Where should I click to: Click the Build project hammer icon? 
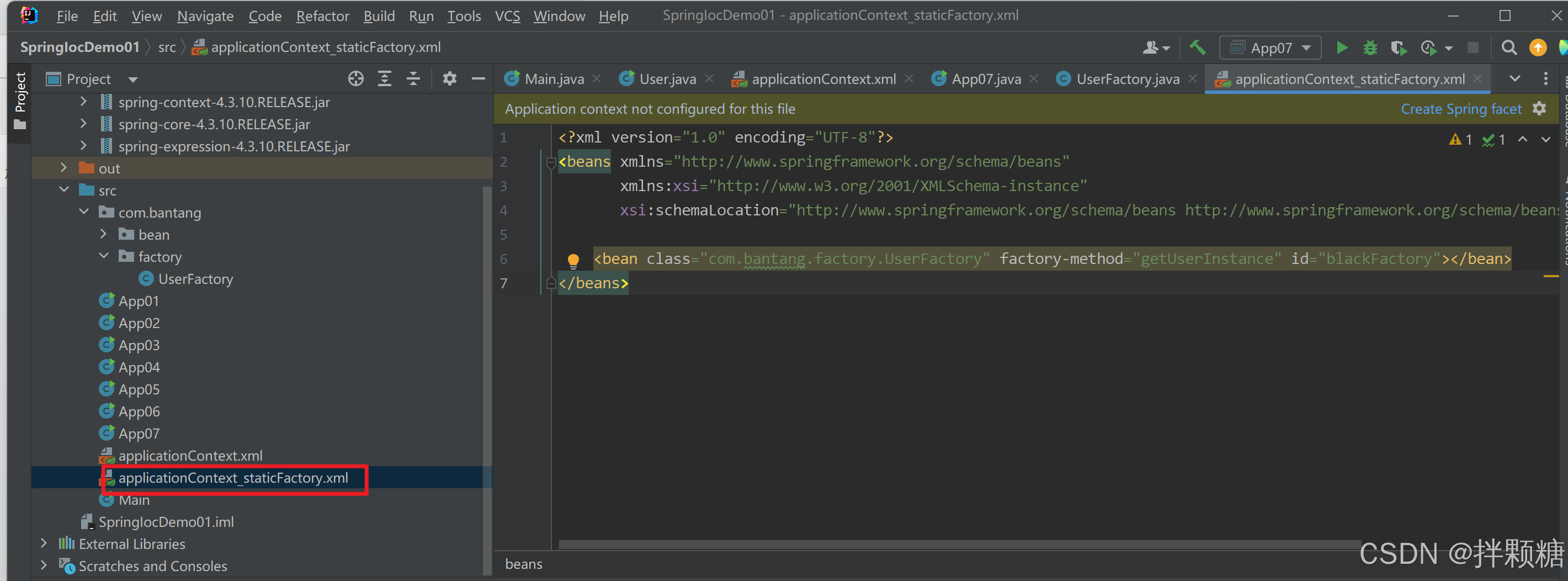click(1197, 47)
